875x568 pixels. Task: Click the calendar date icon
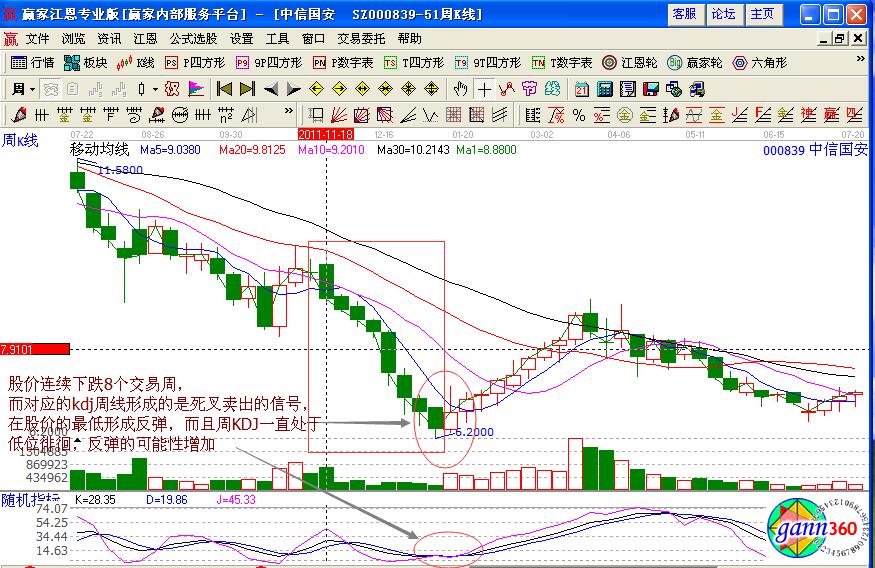point(582,88)
